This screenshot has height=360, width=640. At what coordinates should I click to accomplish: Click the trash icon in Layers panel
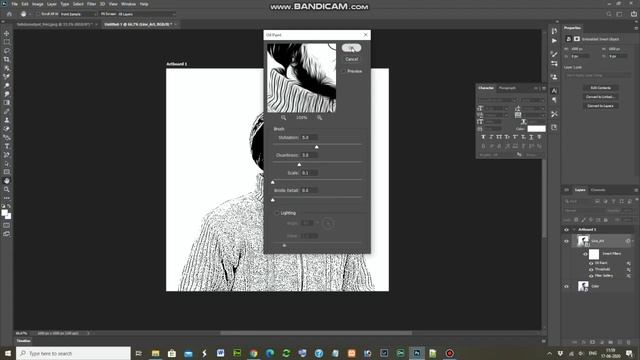pos(629,342)
